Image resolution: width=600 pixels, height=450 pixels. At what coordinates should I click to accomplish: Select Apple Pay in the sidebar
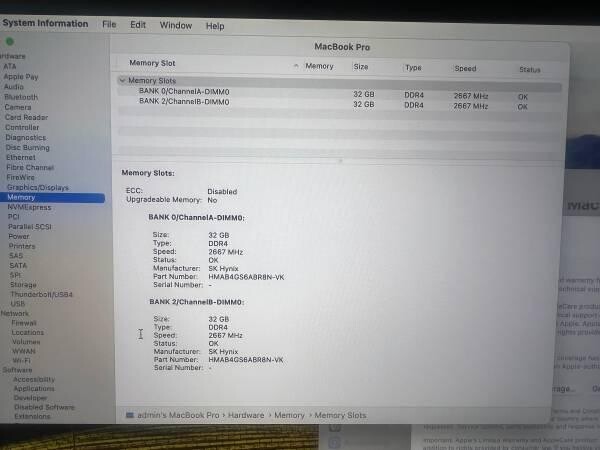click(21, 77)
